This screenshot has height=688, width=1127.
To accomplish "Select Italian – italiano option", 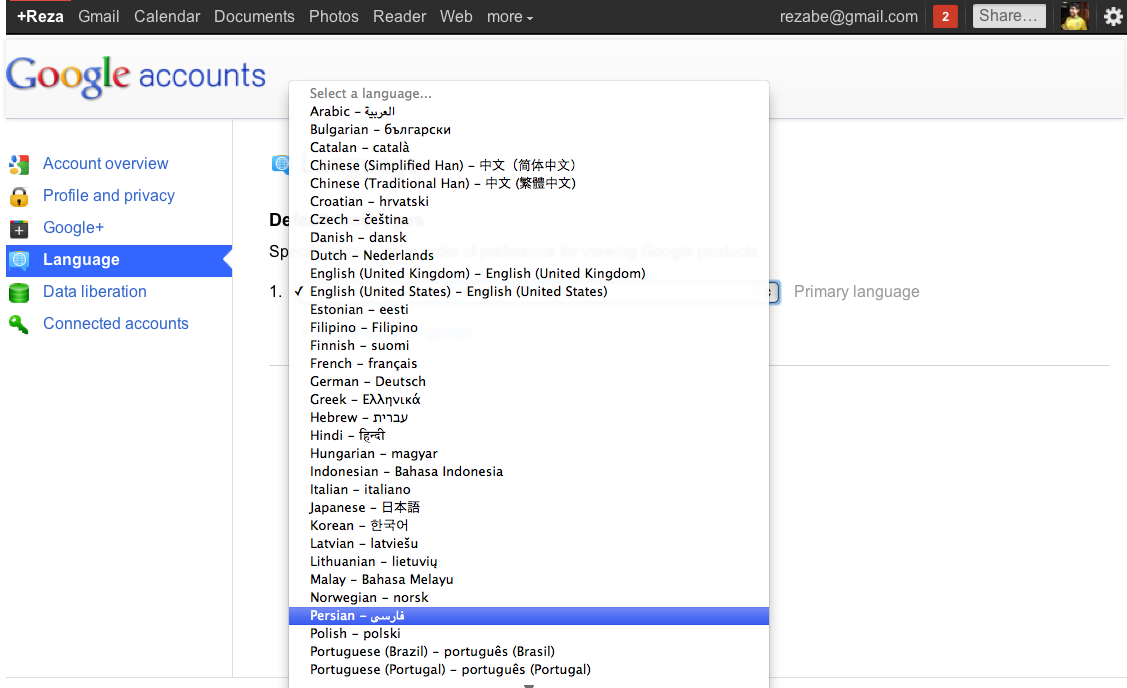I will [528, 490].
